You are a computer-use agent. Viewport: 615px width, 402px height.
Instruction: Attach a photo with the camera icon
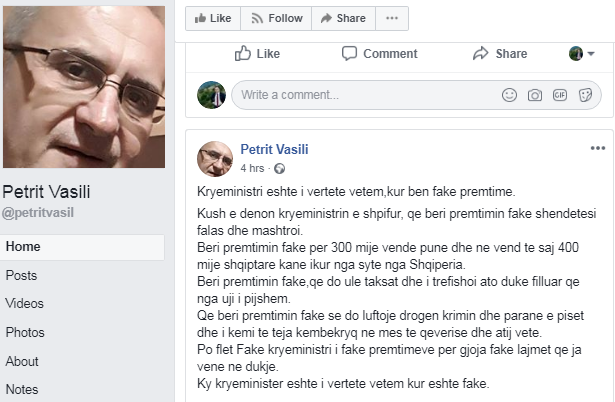[x=535, y=95]
